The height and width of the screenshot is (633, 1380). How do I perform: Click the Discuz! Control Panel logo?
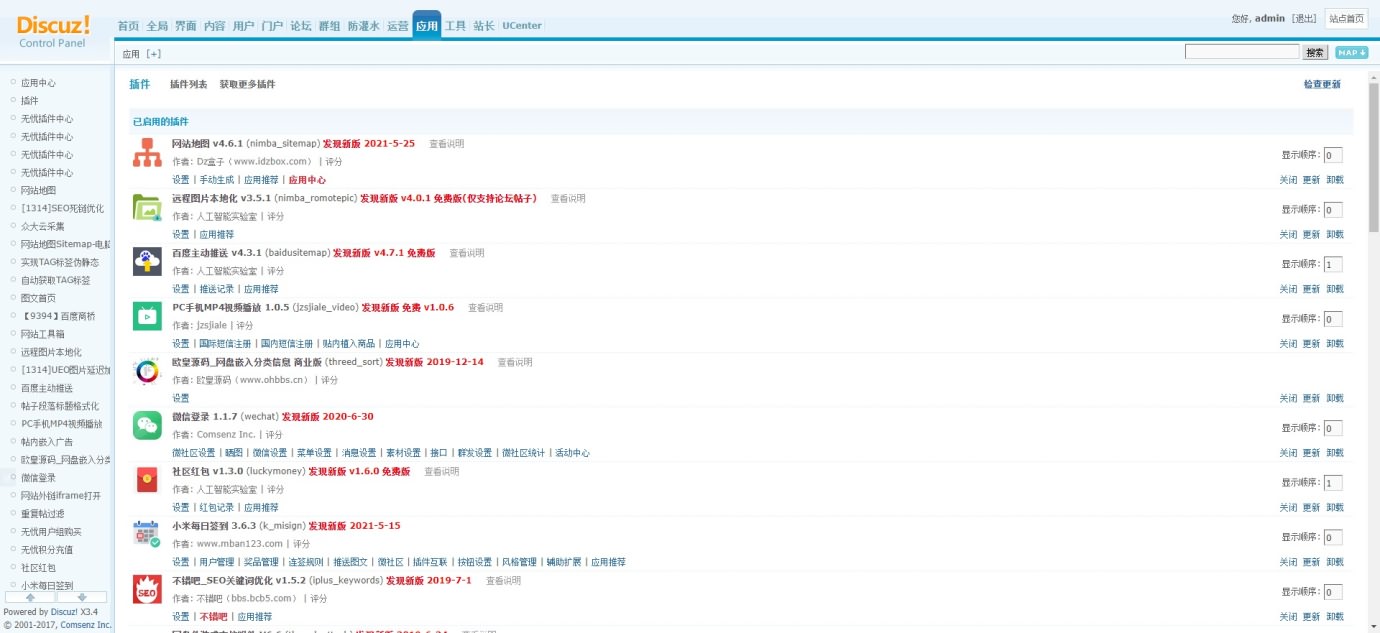pyautogui.click(x=54, y=29)
